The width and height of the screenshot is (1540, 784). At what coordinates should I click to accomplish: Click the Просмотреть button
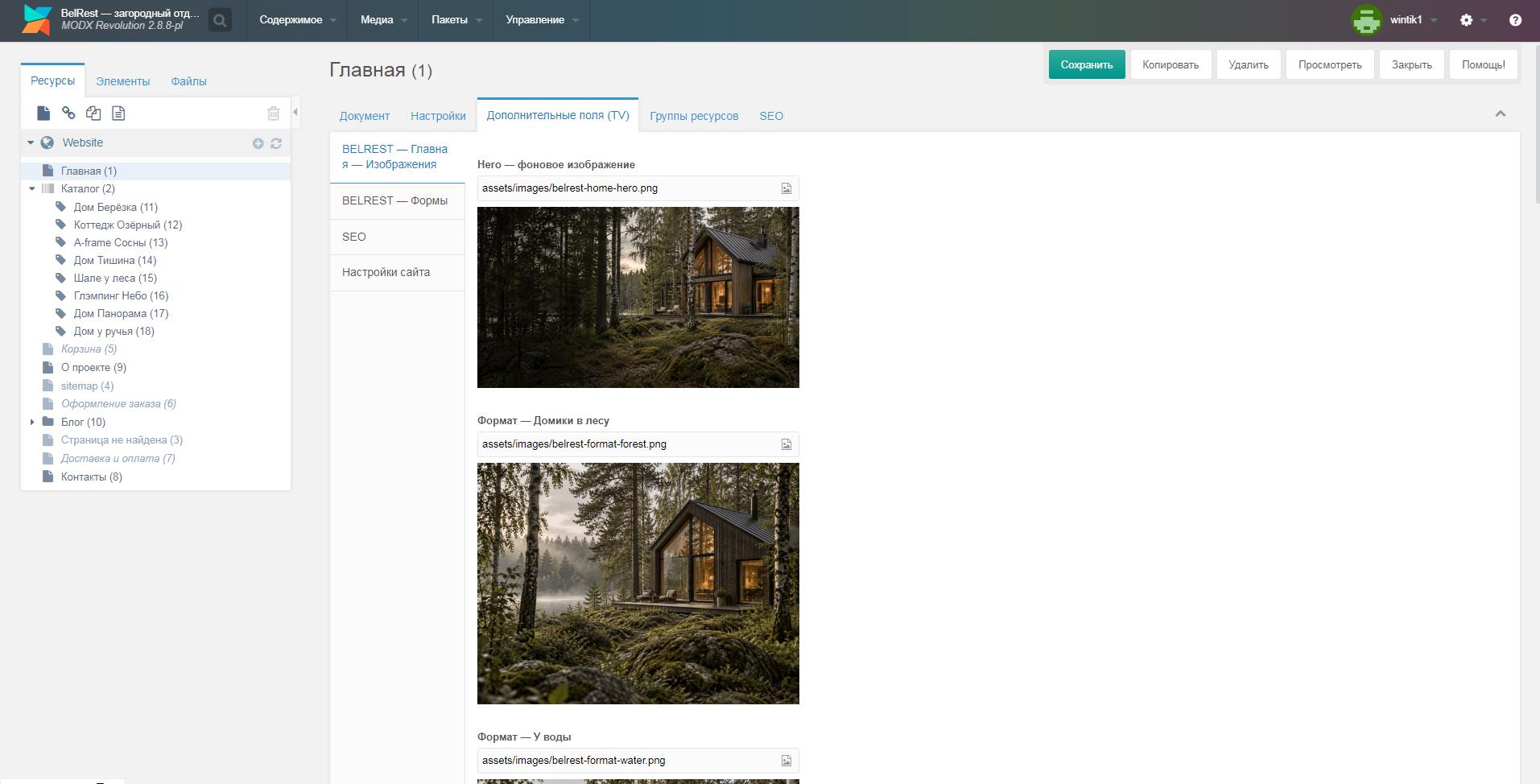tap(1330, 64)
